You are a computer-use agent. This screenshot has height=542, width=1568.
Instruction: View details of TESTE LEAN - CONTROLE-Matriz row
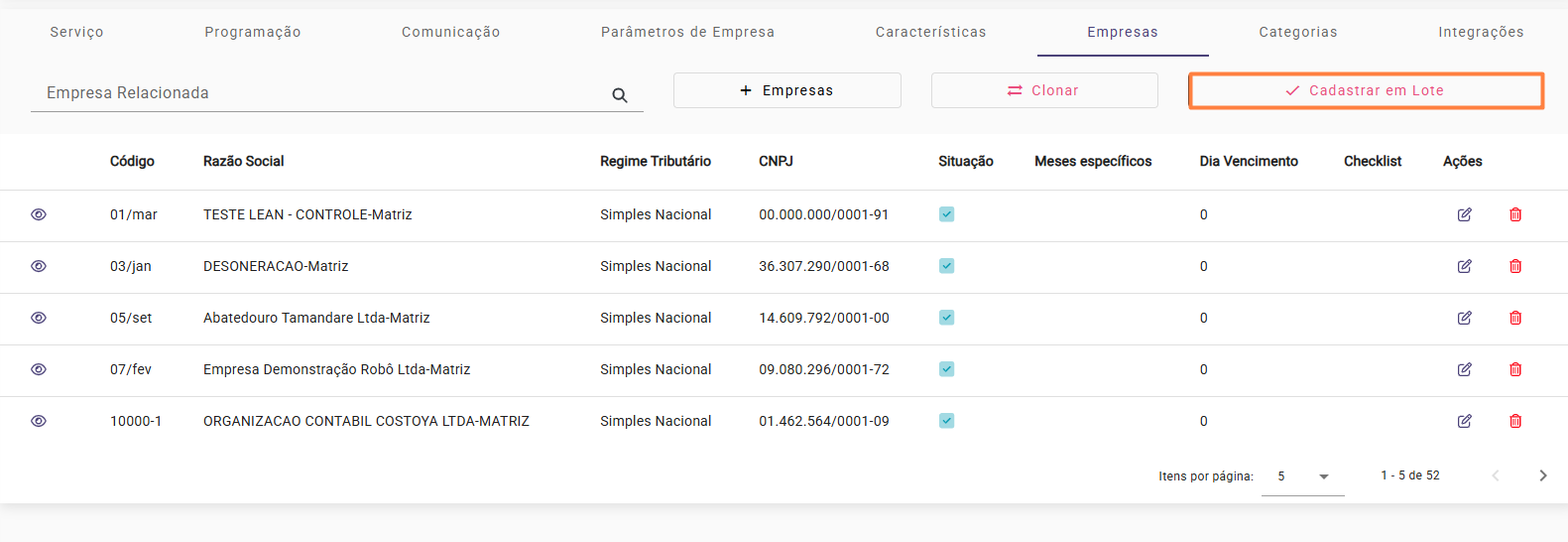coord(39,214)
